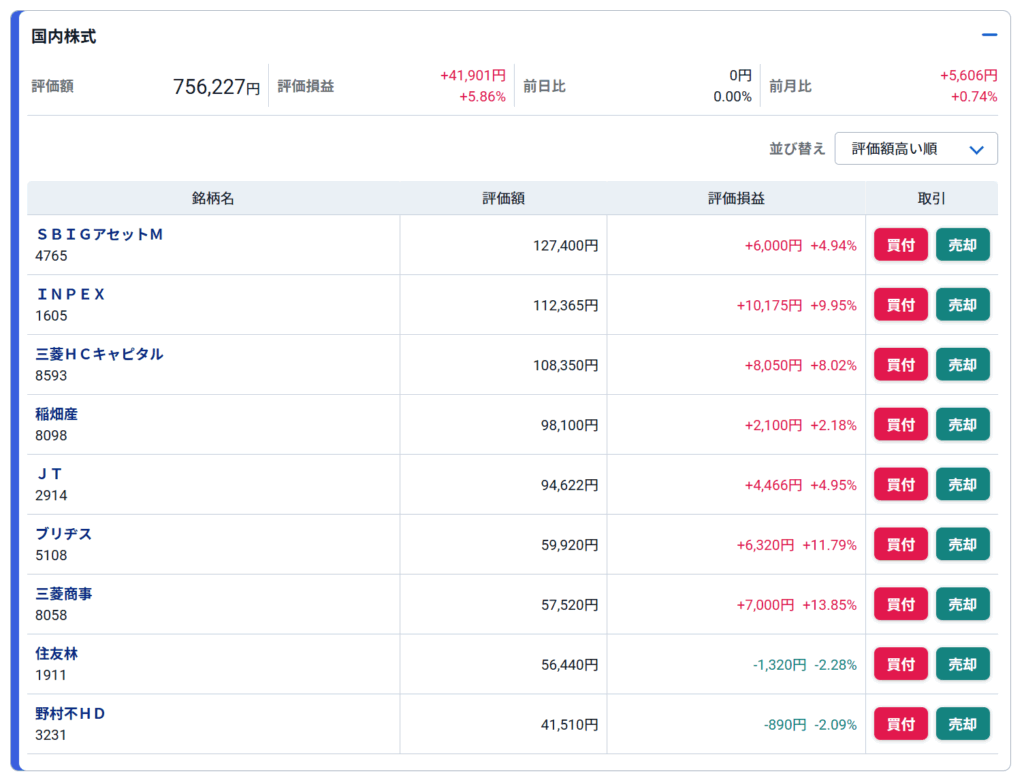The height and width of the screenshot is (778, 1024).
Task: Click 買付 button for ＩＮＰＥＸ
Action: [x=901, y=305]
